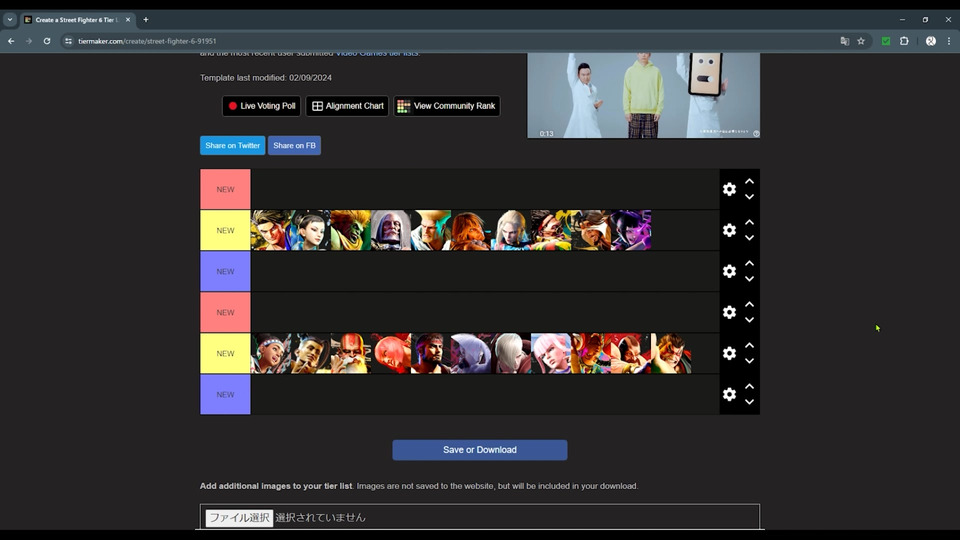
Task: Open settings gear of the bottom blue tier
Action: (729, 394)
